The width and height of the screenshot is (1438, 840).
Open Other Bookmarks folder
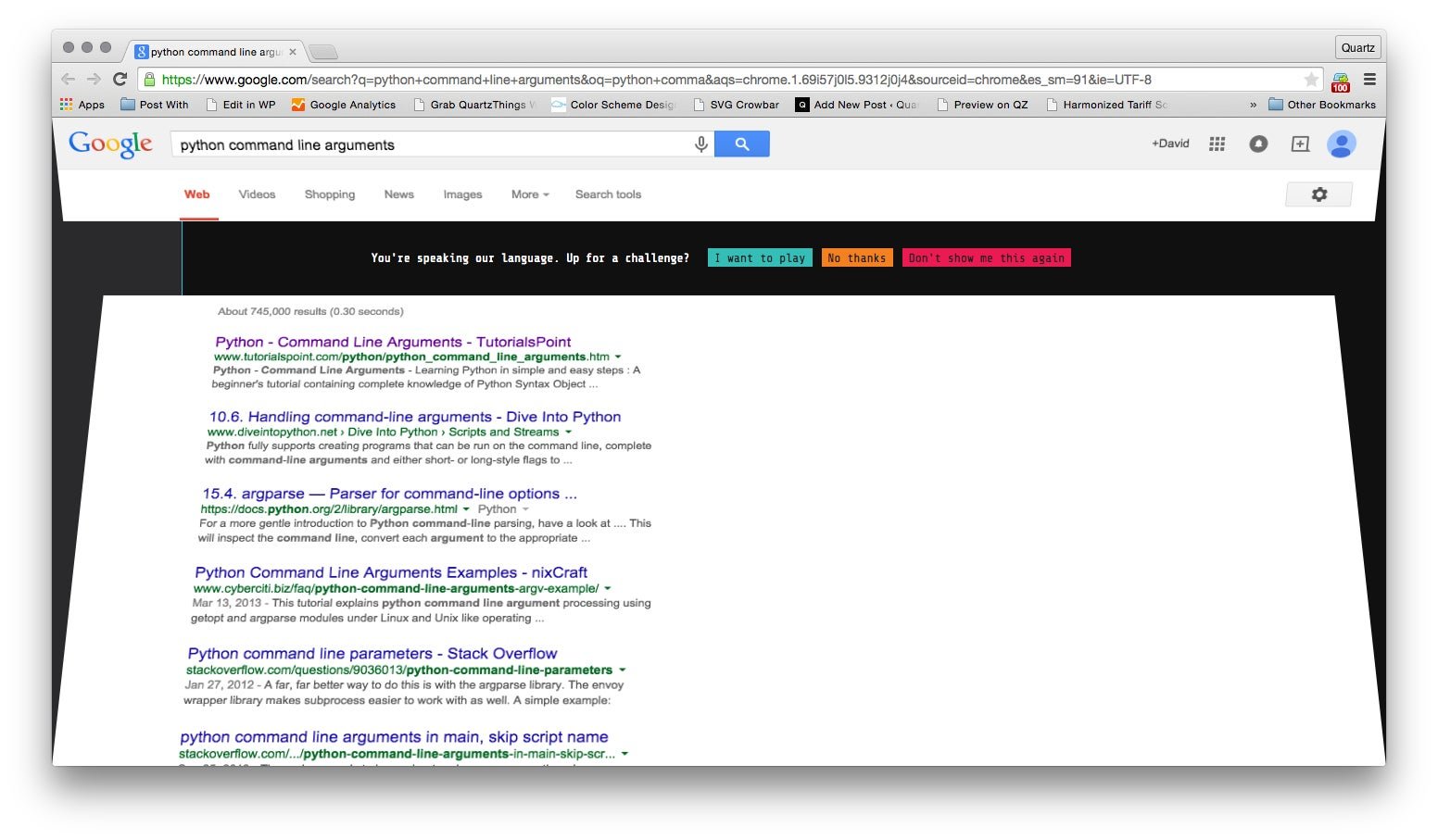(1322, 105)
